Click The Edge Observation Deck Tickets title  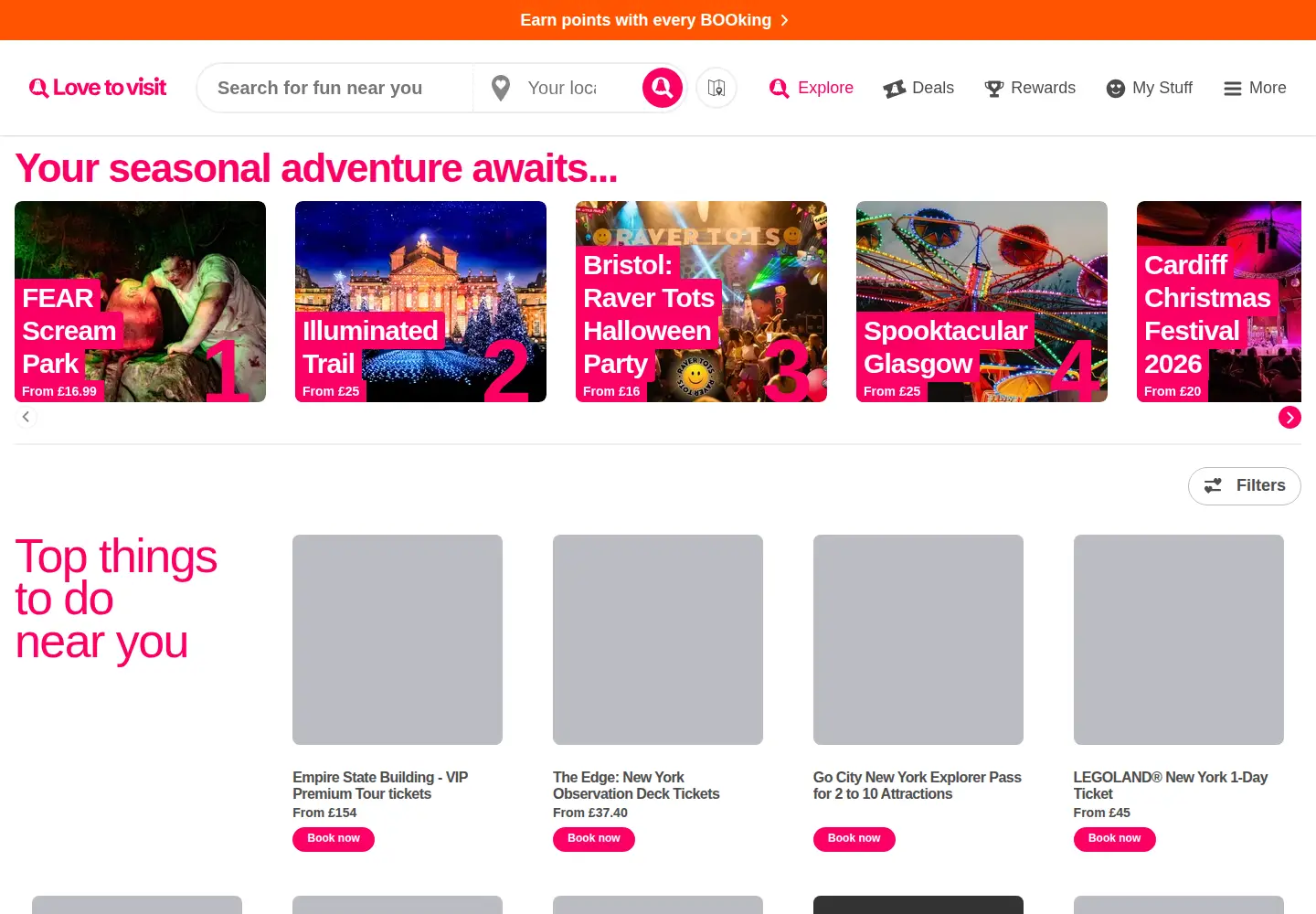pos(636,785)
